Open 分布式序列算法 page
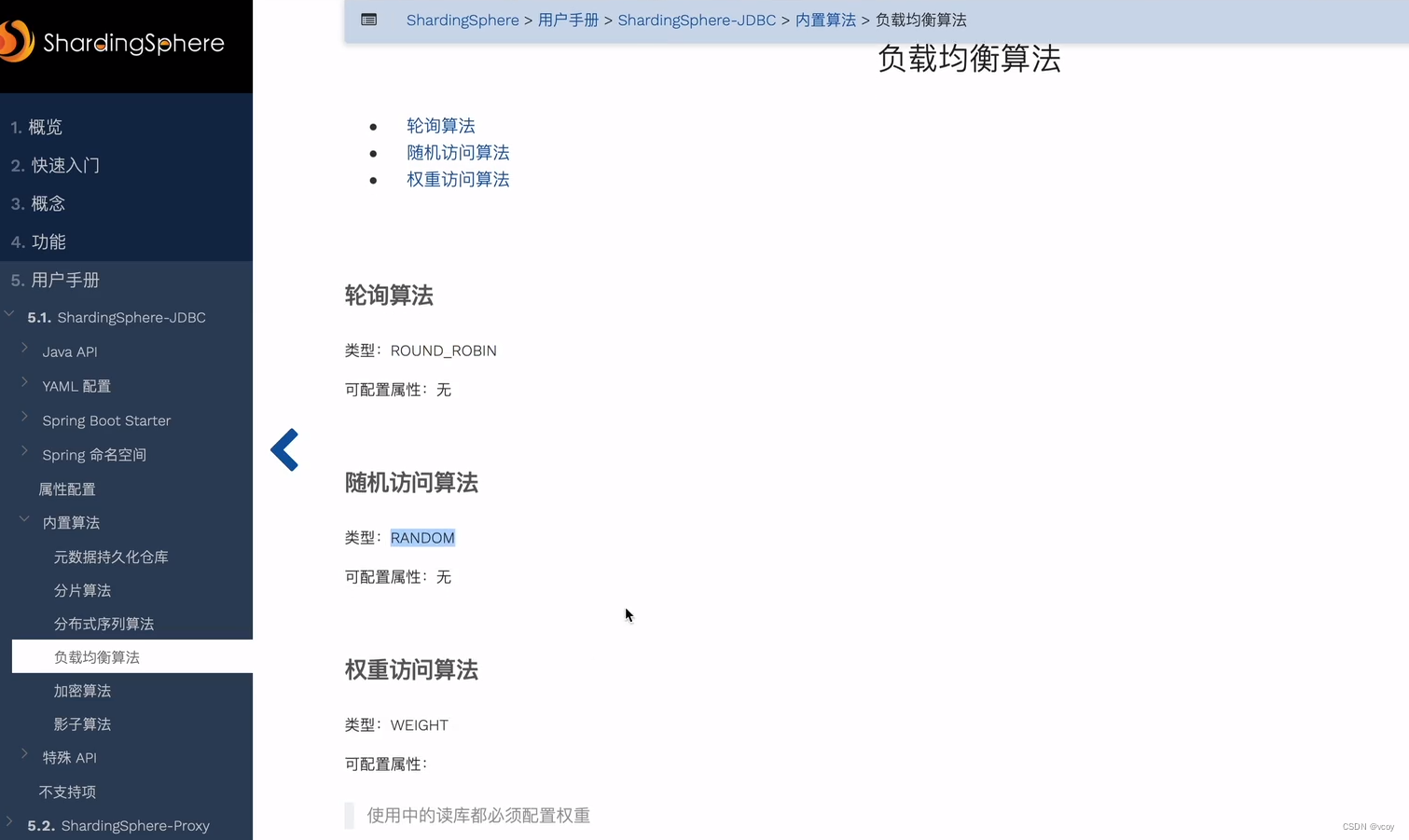The height and width of the screenshot is (840, 1409). [x=104, y=624]
